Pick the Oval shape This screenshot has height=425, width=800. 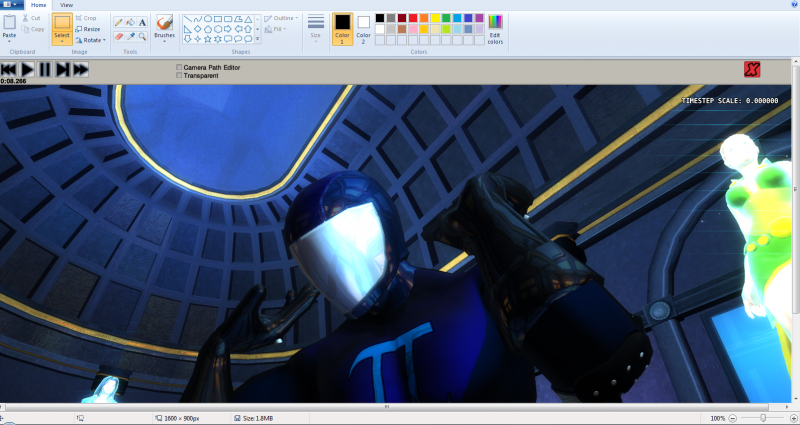(x=208, y=19)
